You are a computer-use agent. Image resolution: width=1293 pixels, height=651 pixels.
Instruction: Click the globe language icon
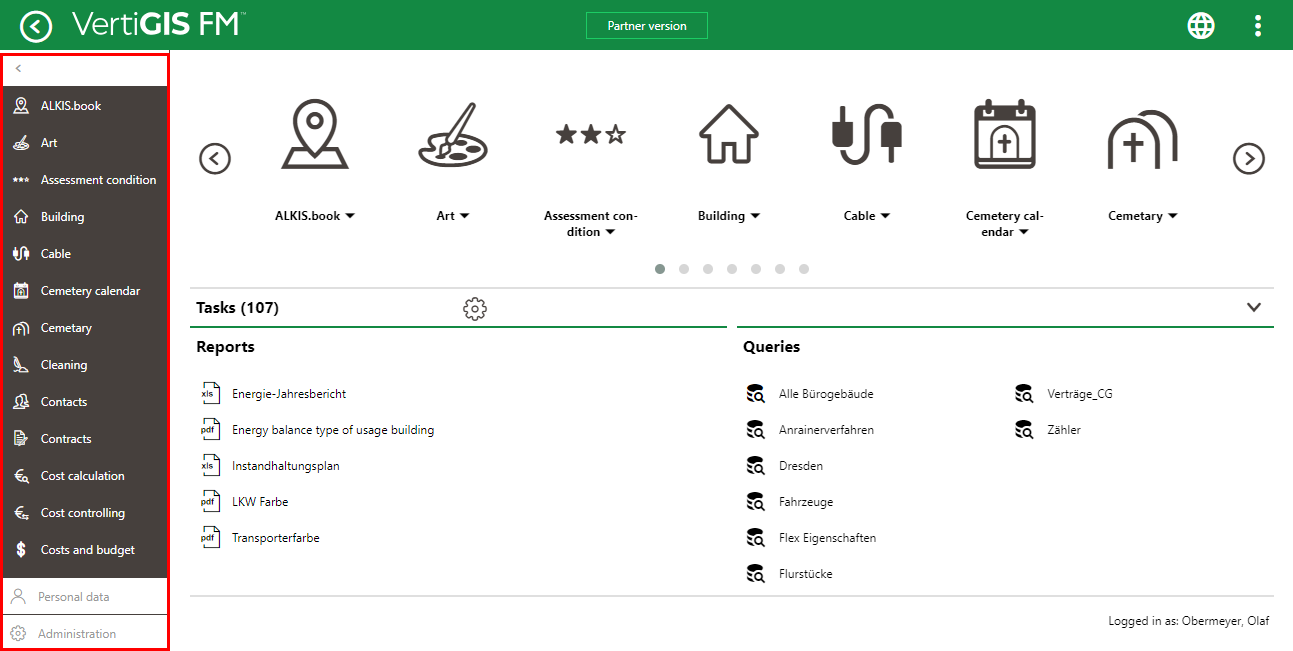pos(1201,26)
